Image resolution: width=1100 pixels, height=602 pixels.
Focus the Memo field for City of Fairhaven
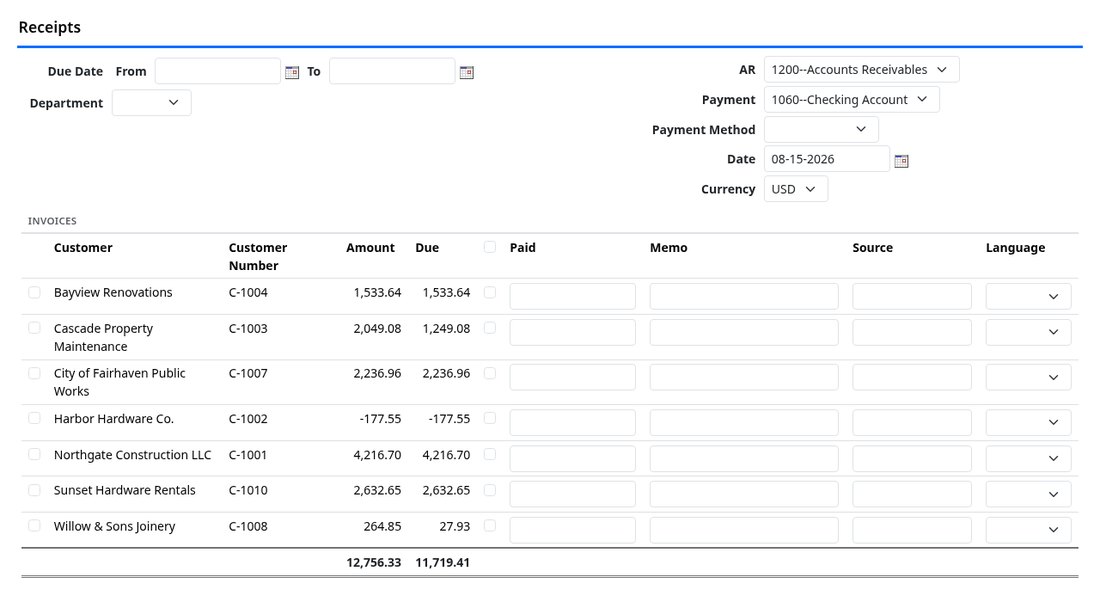click(x=744, y=377)
